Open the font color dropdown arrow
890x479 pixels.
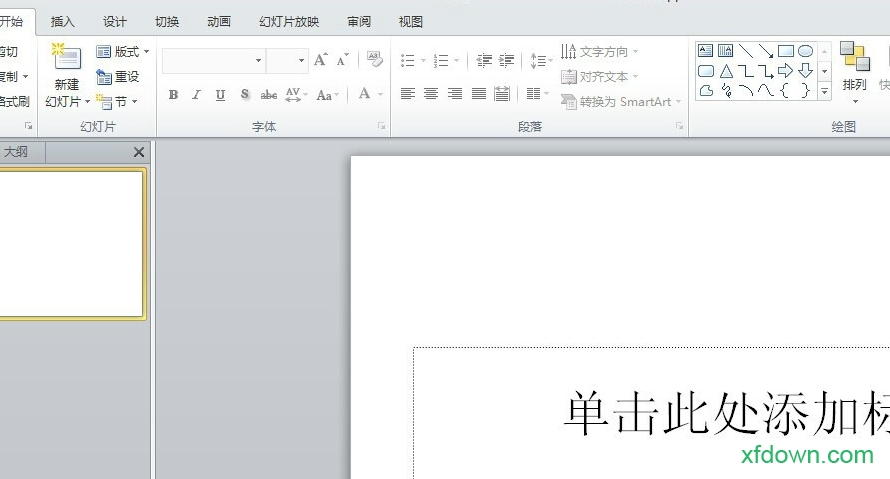[380, 94]
